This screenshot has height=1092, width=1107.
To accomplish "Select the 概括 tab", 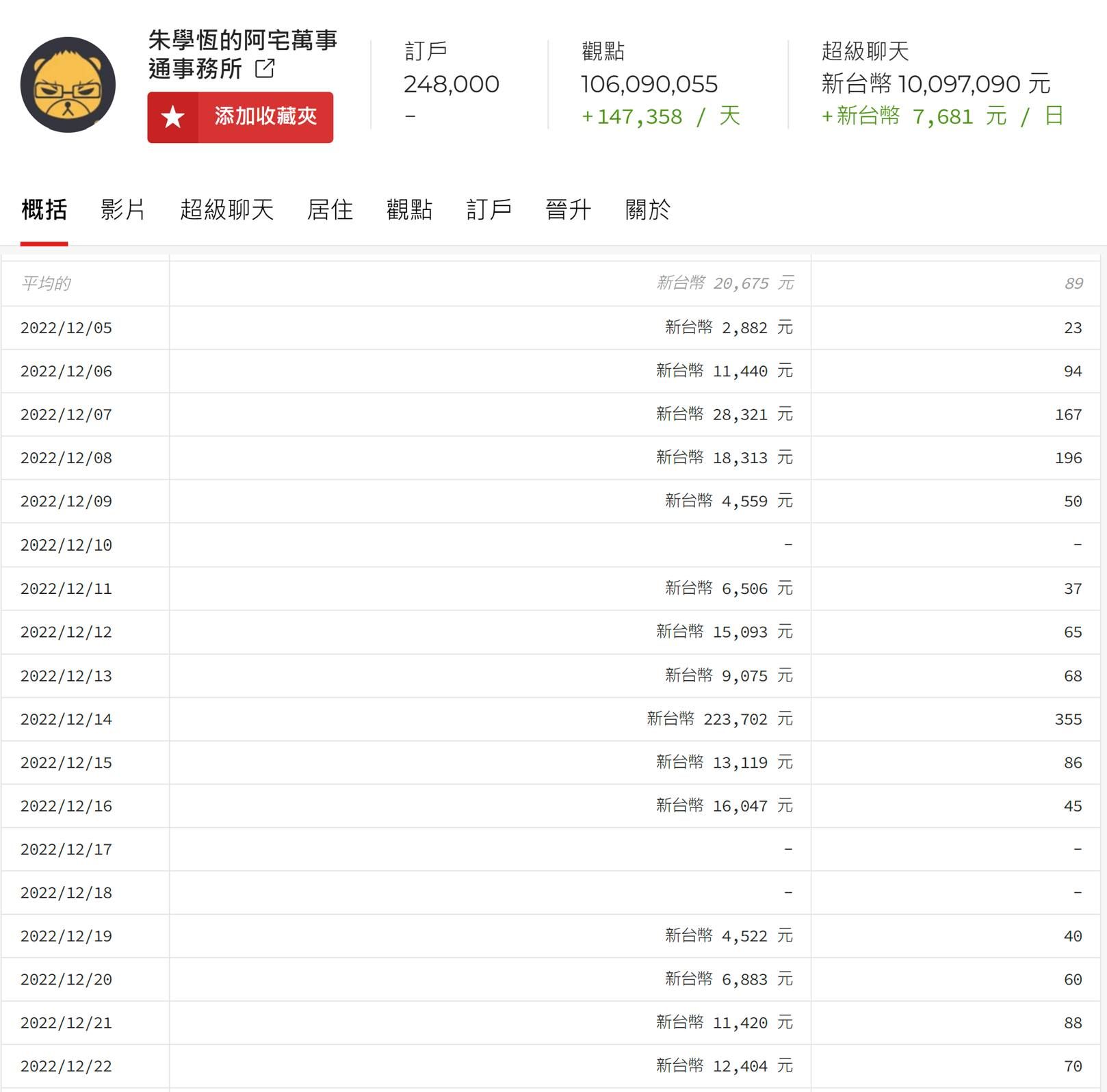I will (x=44, y=209).
